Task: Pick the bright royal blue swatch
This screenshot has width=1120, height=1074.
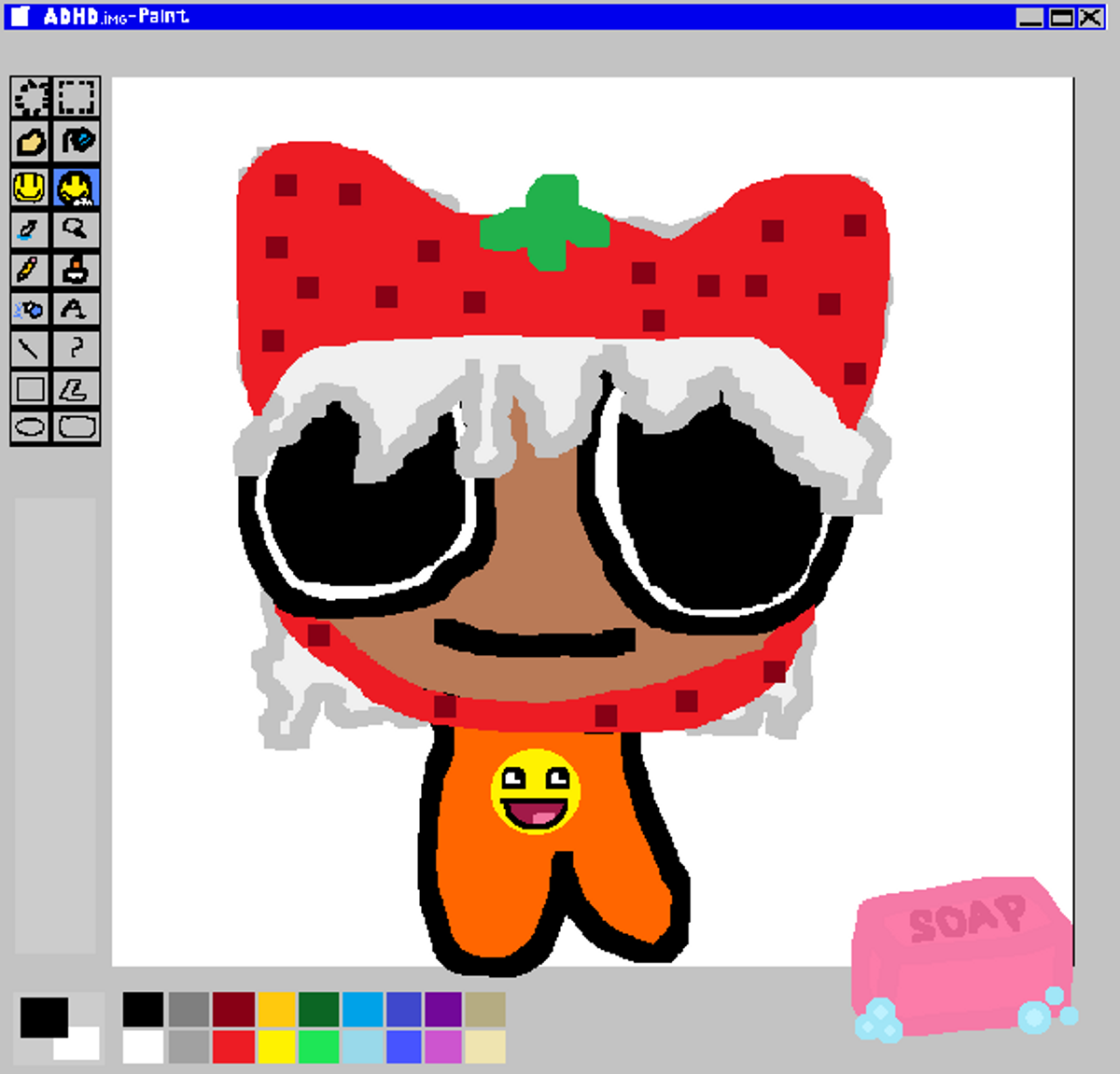Action: (403, 1046)
